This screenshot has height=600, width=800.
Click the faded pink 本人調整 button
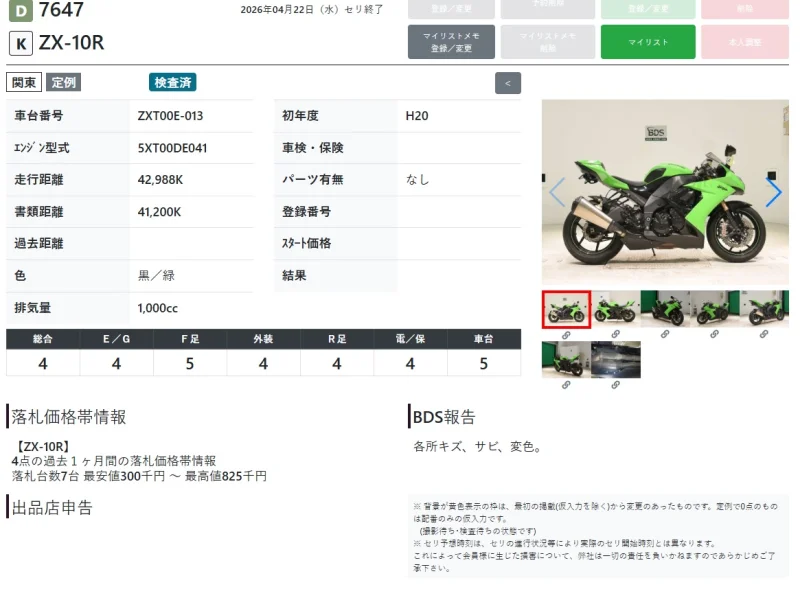(x=745, y=42)
